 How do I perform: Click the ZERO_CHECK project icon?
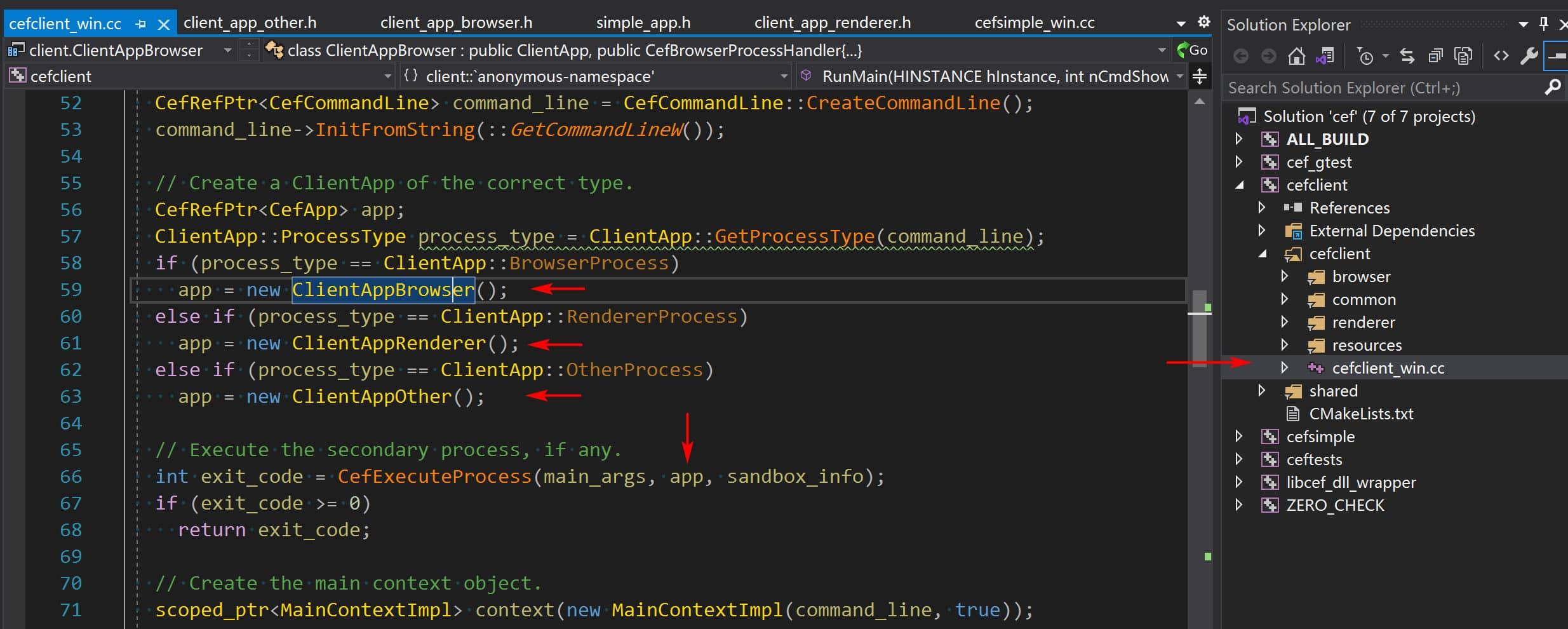[x=1270, y=505]
